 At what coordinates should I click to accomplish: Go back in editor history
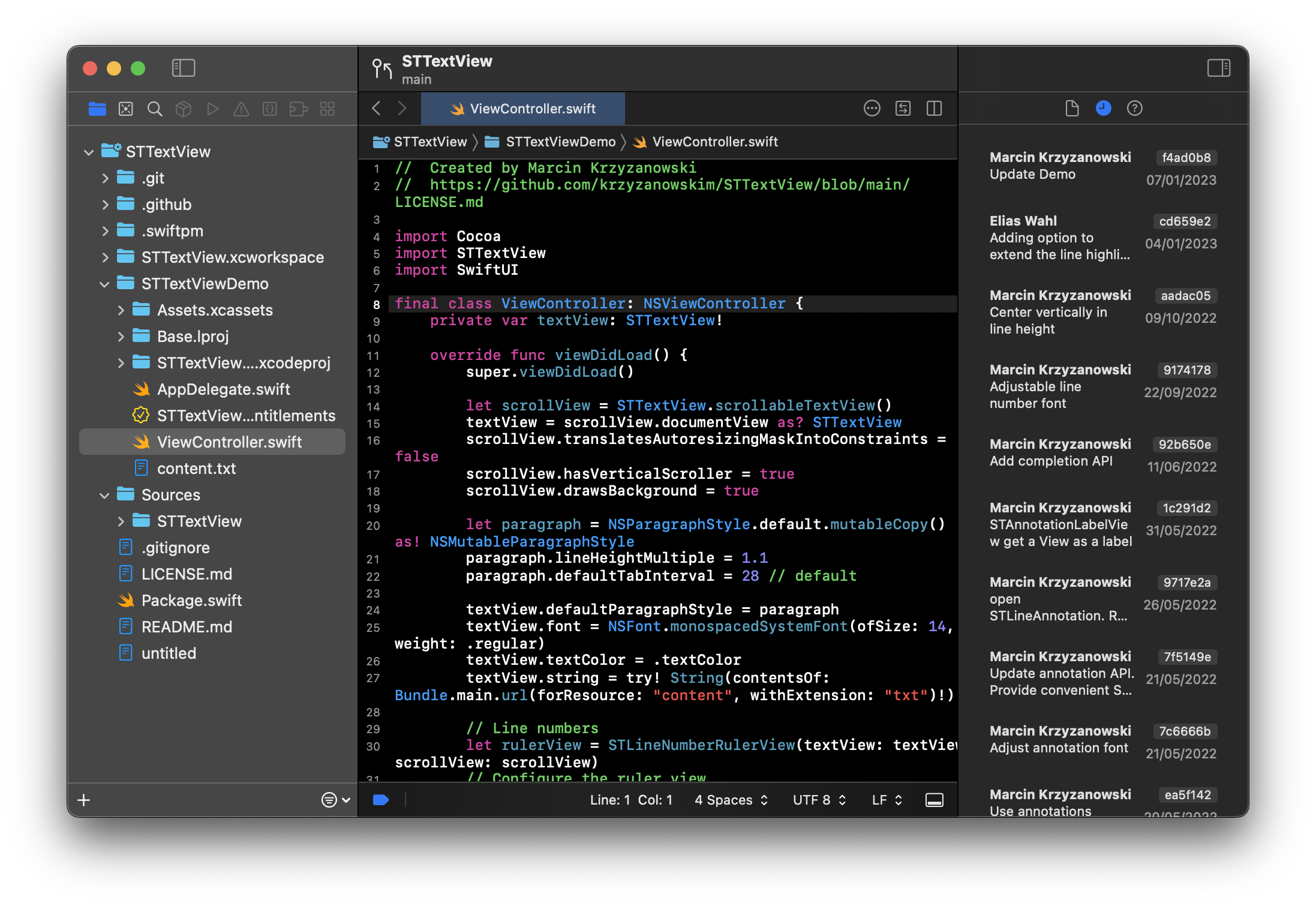click(377, 108)
